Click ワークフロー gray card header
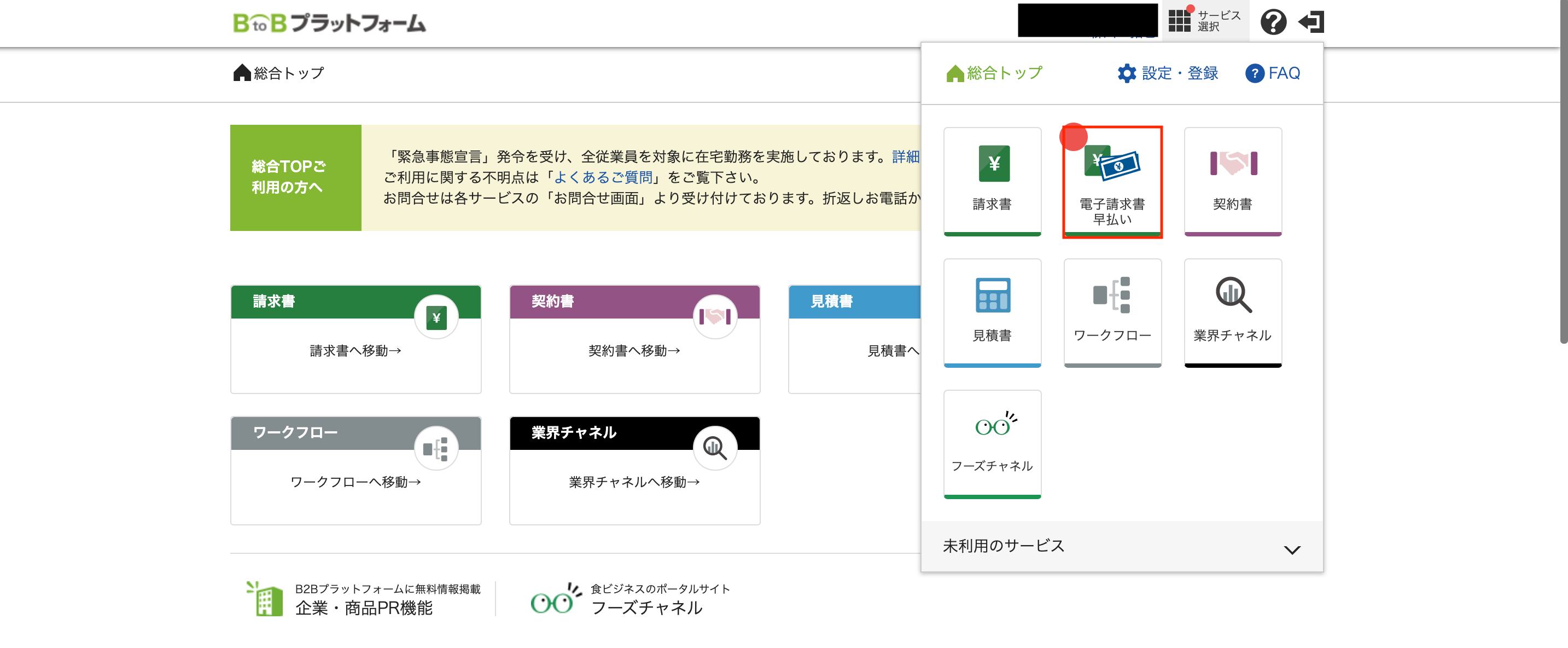 point(355,433)
